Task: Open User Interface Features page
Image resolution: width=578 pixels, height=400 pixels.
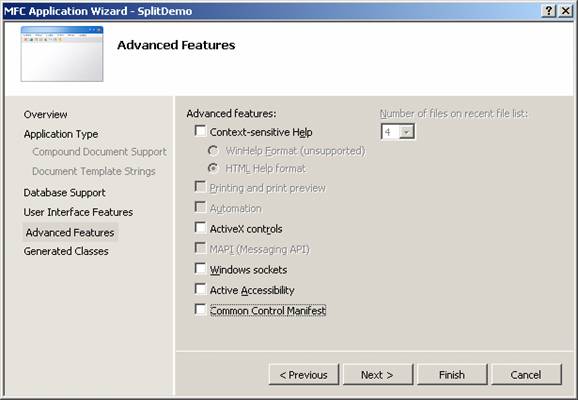Action: 78,212
